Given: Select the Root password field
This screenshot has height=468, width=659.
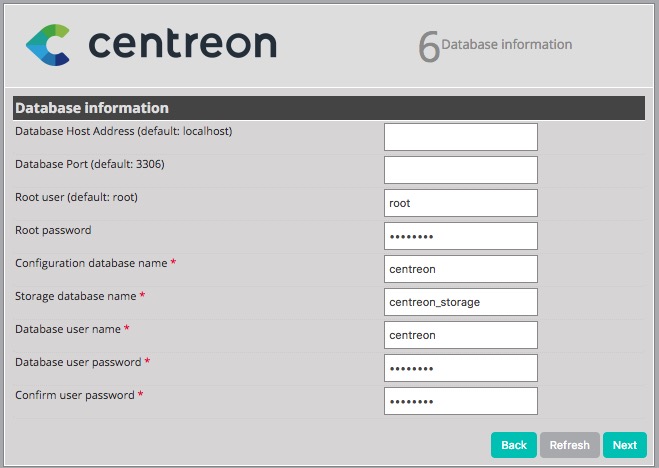Looking at the screenshot, I should click(x=460, y=236).
